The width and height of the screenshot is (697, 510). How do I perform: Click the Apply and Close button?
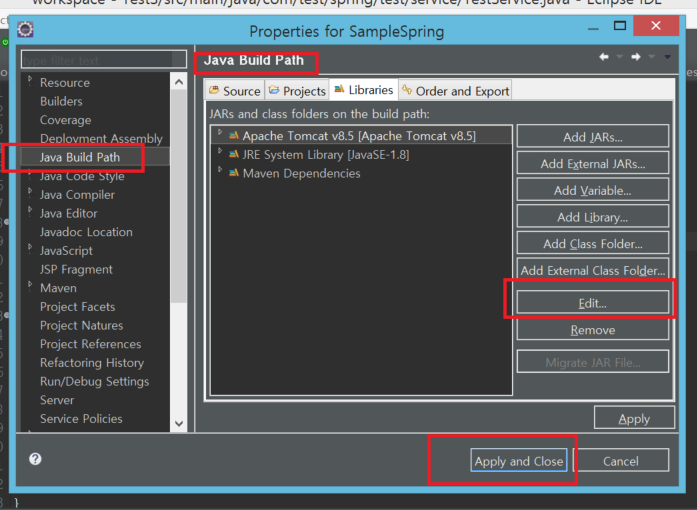519,461
